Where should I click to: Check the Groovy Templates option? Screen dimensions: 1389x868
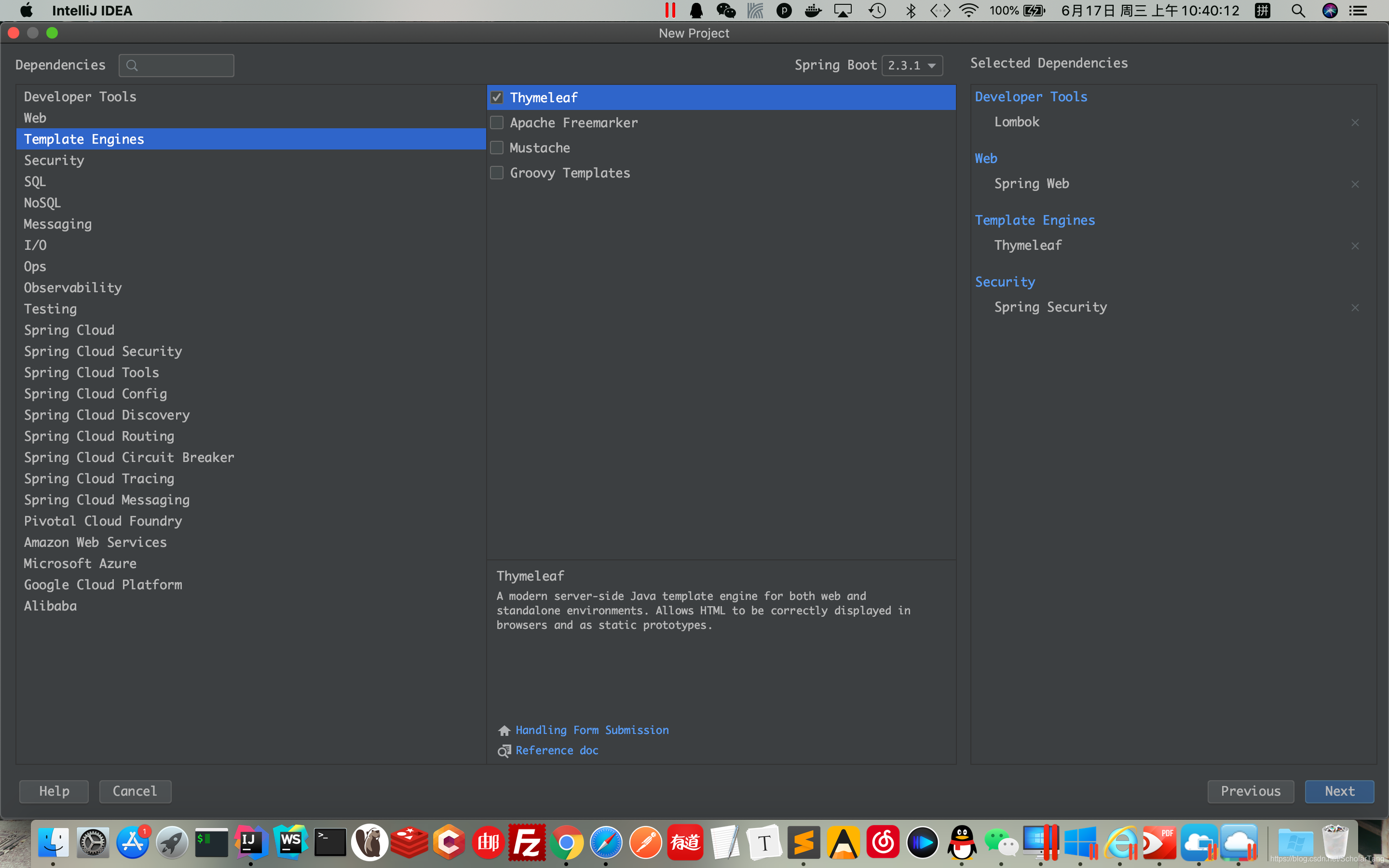tap(496, 173)
